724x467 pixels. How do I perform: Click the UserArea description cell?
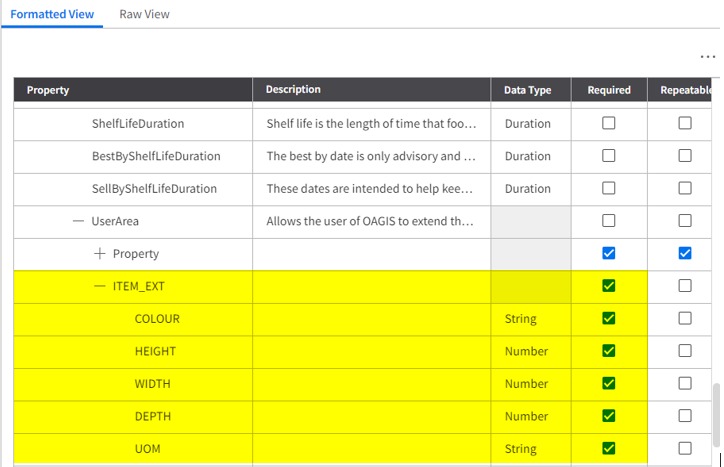[x=371, y=221]
